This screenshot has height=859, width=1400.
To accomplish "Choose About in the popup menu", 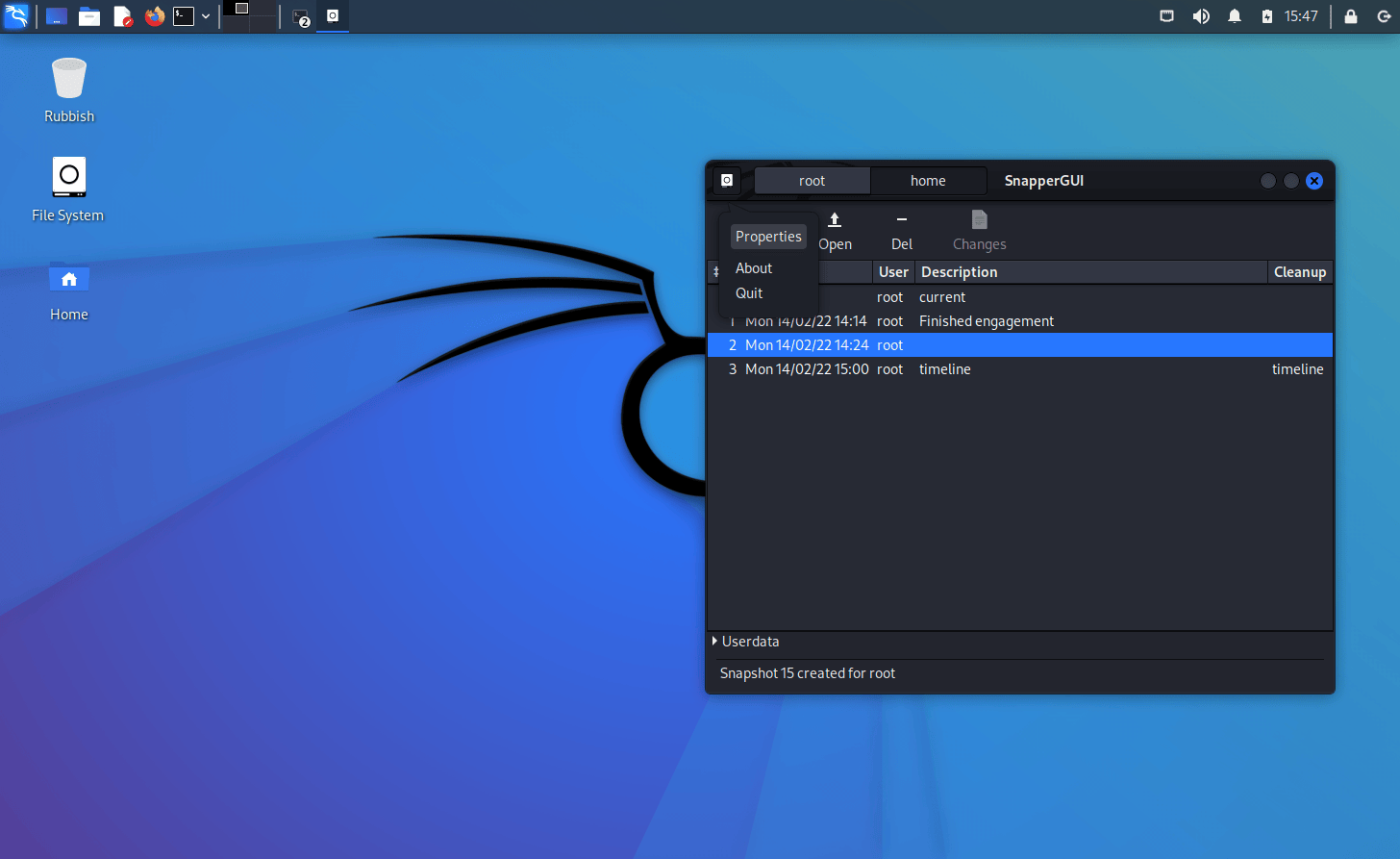I will [x=754, y=268].
